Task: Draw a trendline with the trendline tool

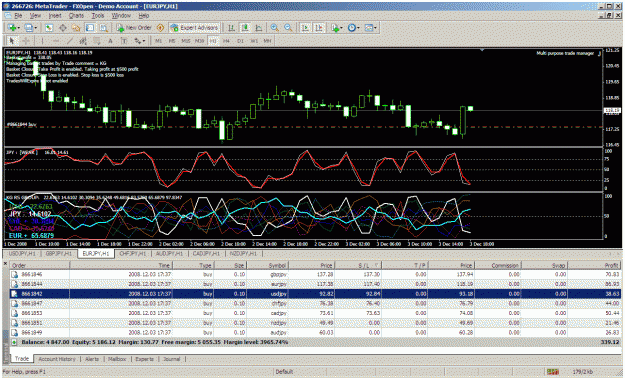Action: [69, 41]
